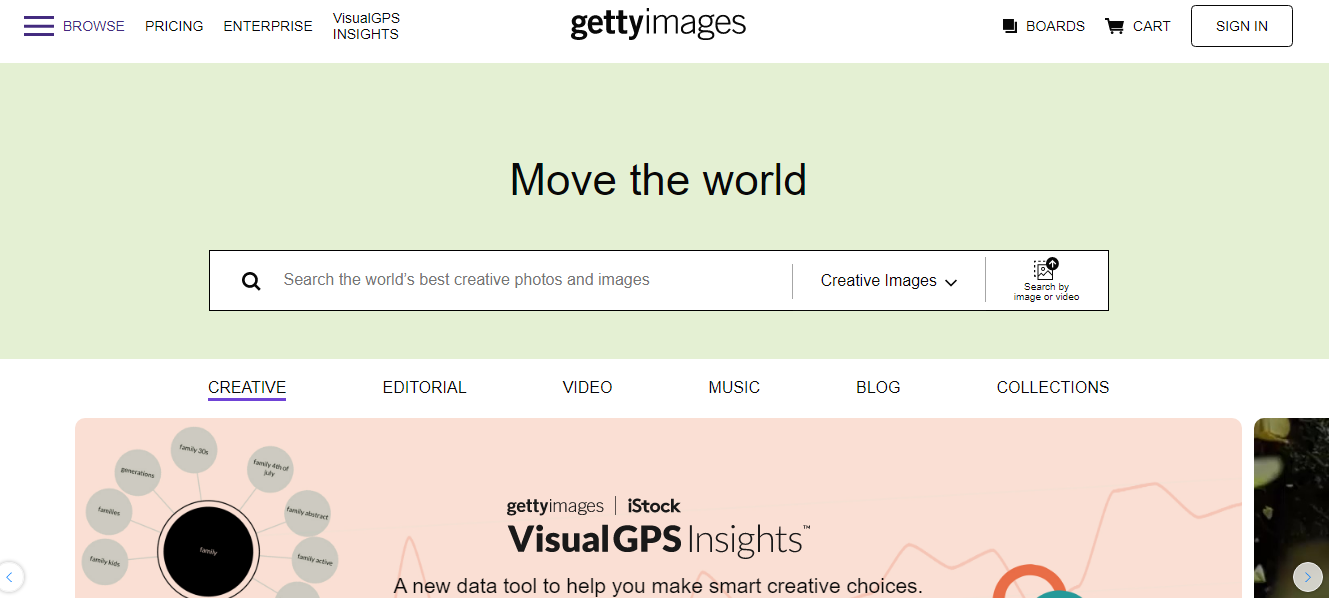The height and width of the screenshot is (598, 1329).
Task: Click the "family abstract" bubble
Action: 307,512
